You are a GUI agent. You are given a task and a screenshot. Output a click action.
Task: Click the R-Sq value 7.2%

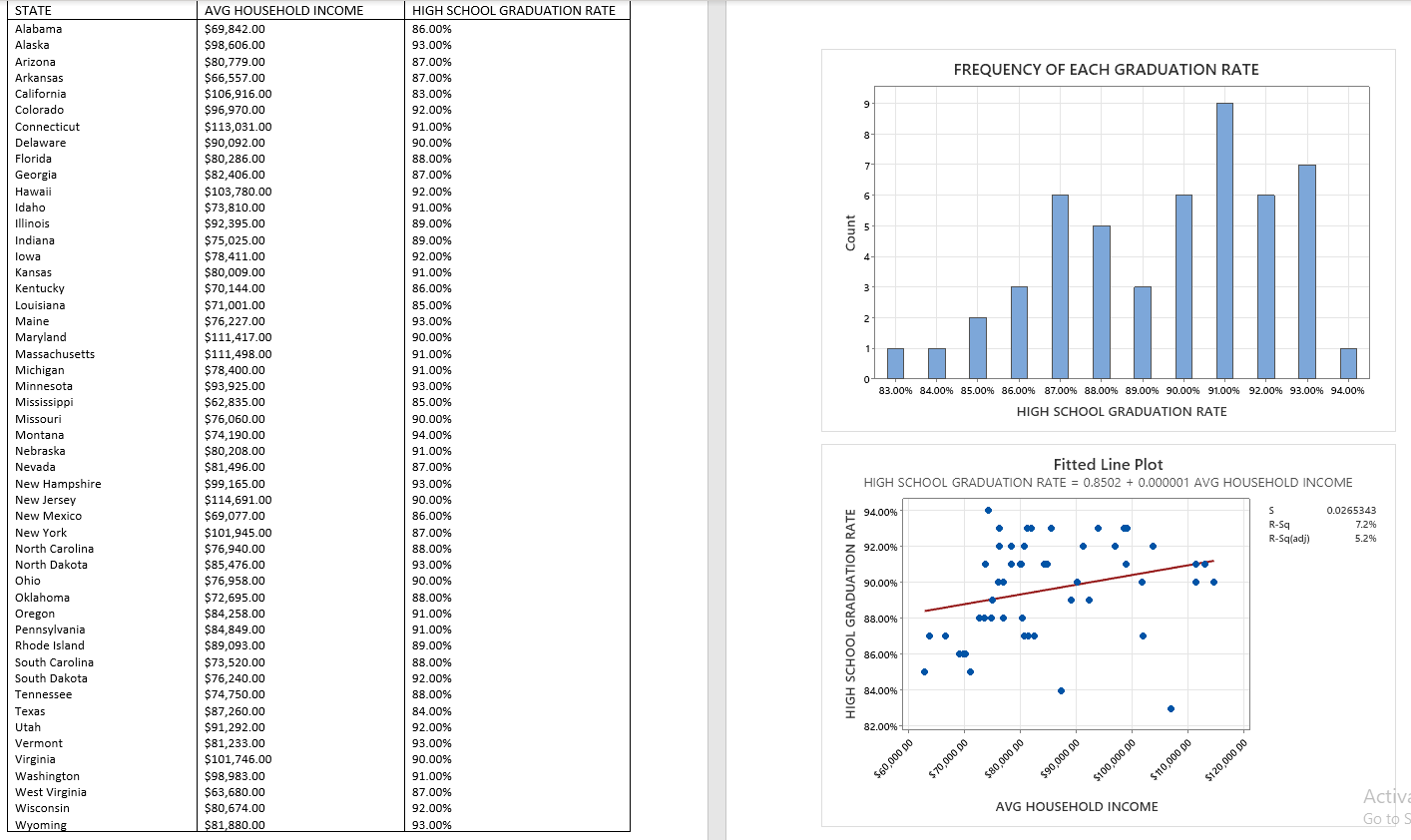click(1366, 524)
